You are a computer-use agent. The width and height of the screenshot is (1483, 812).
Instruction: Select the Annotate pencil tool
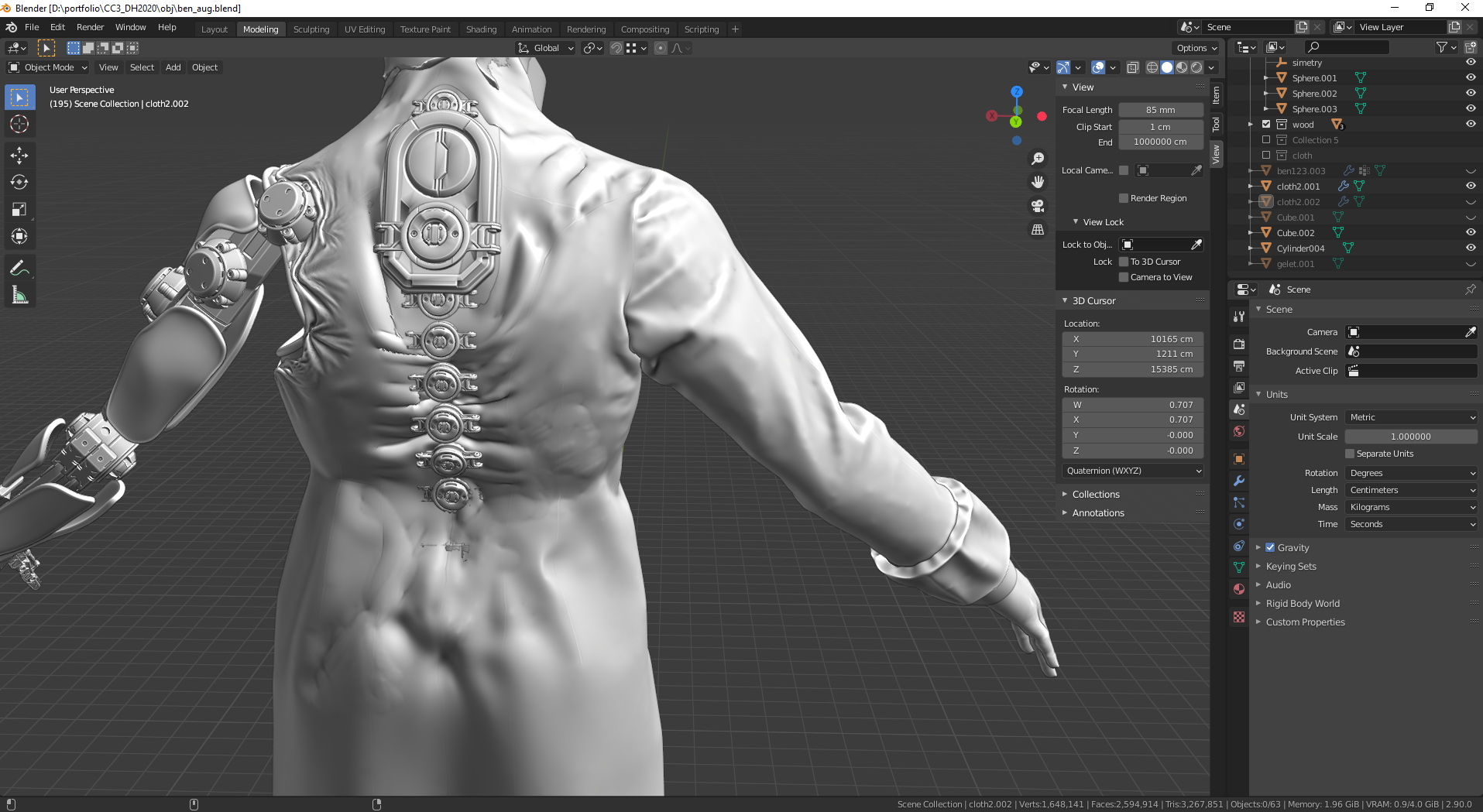point(19,269)
